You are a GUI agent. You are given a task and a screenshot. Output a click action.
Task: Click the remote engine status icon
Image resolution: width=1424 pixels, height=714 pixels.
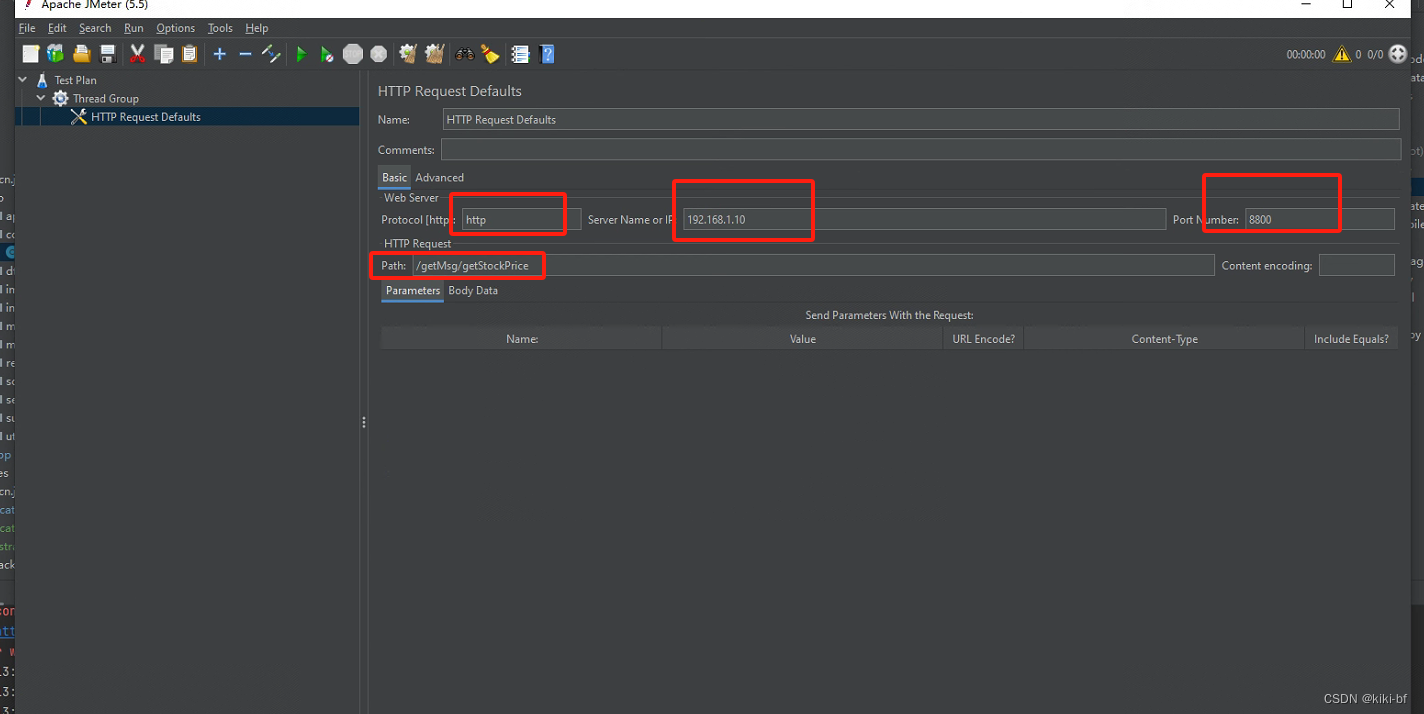[1398, 54]
